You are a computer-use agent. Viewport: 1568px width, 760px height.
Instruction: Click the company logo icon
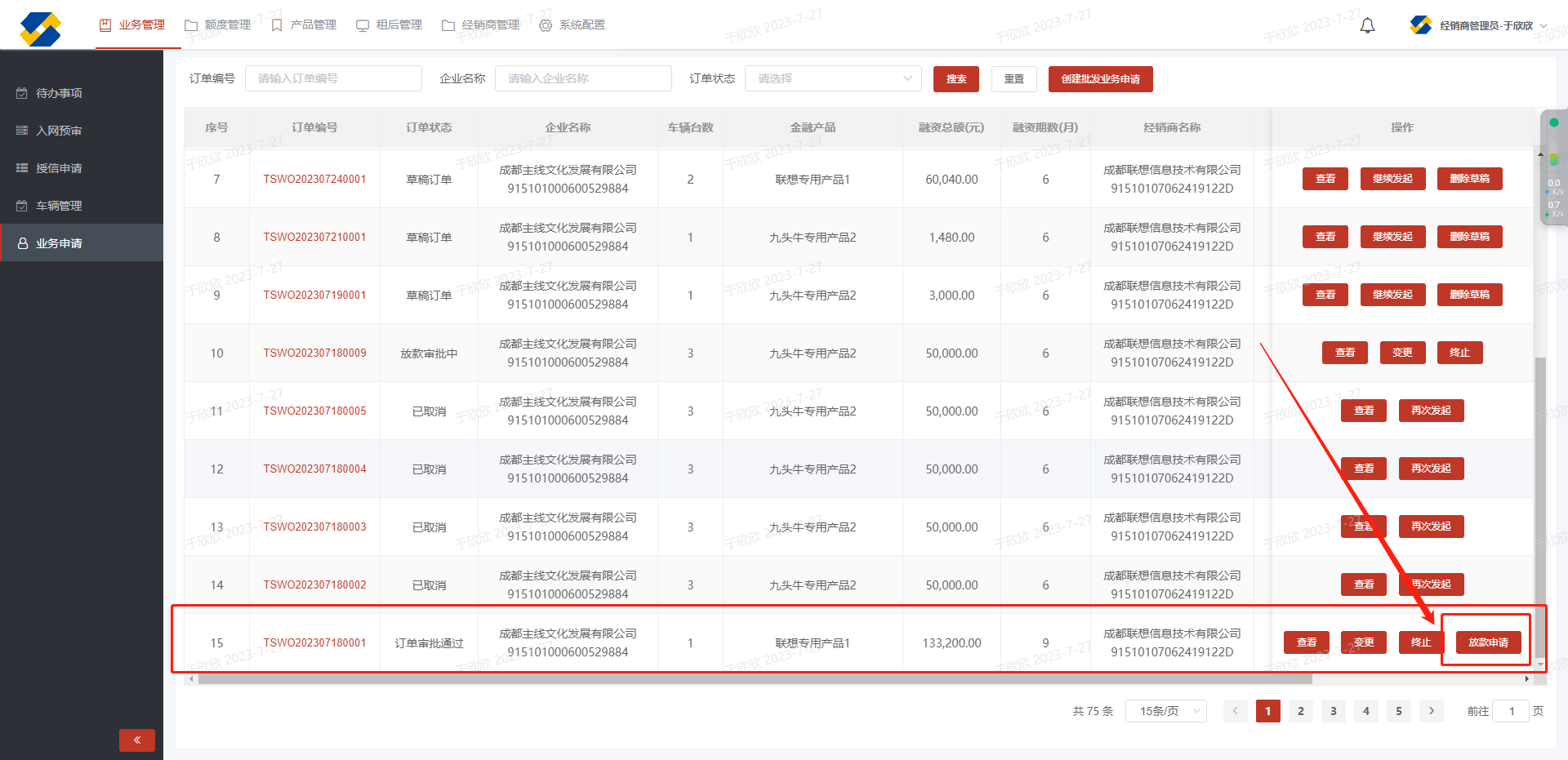41,29
